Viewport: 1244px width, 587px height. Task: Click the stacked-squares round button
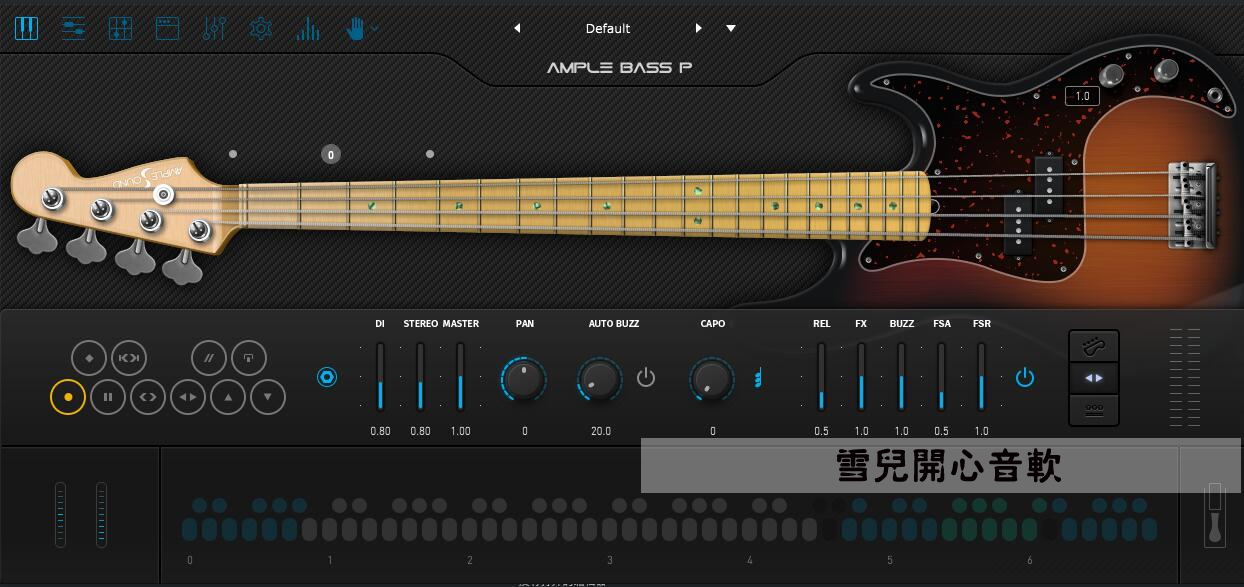249,357
